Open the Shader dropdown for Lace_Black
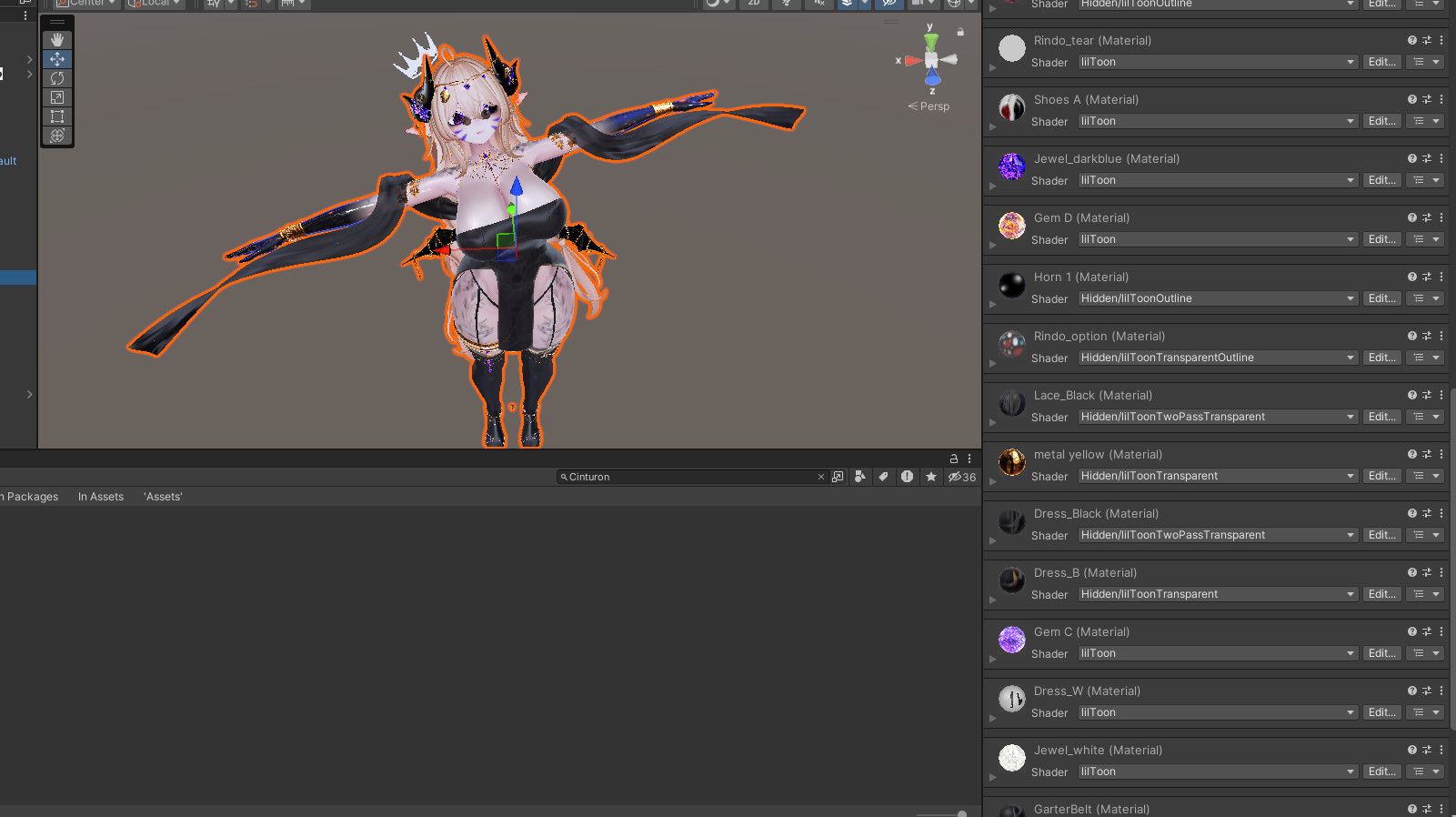This screenshot has height=817, width=1456. (x=1218, y=417)
